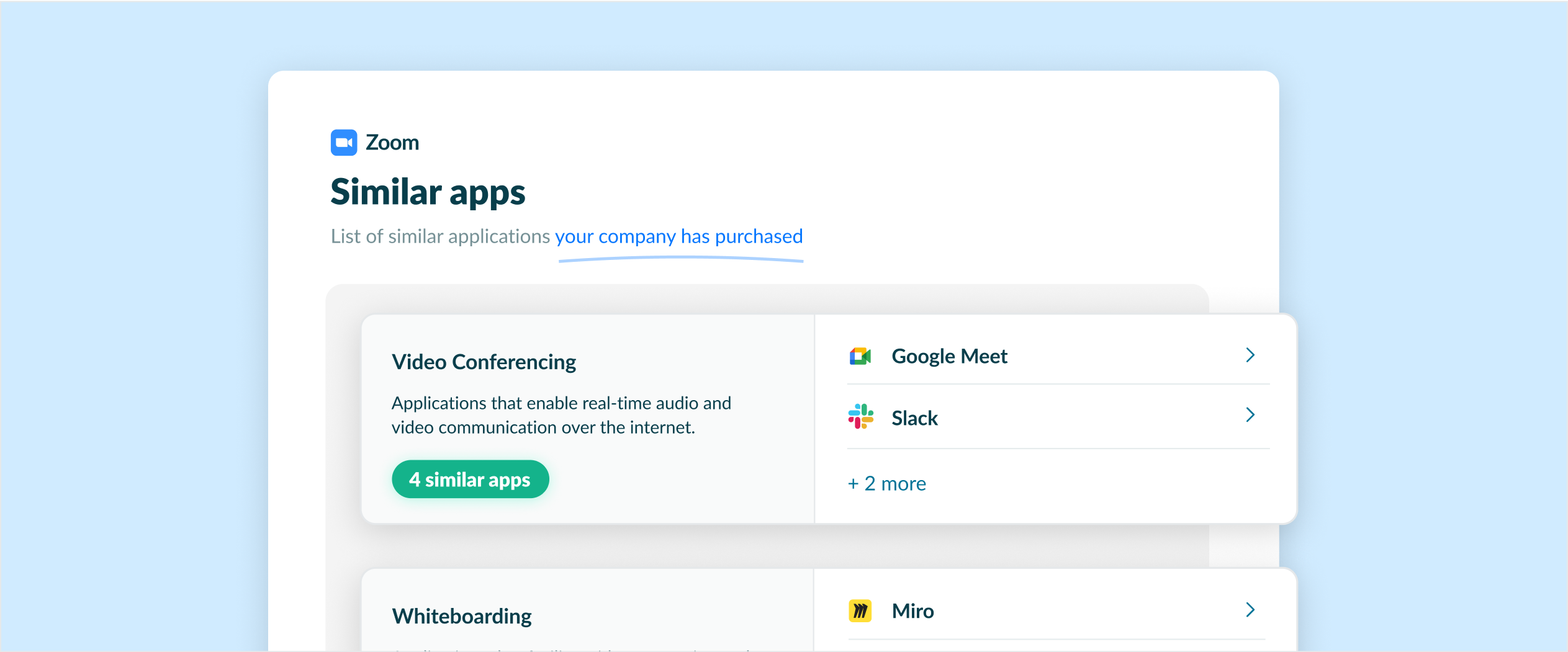The height and width of the screenshot is (652, 1568).
Task: Follow 'your company has purchased' link text
Action: pyautogui.click(x=679, y=236)
